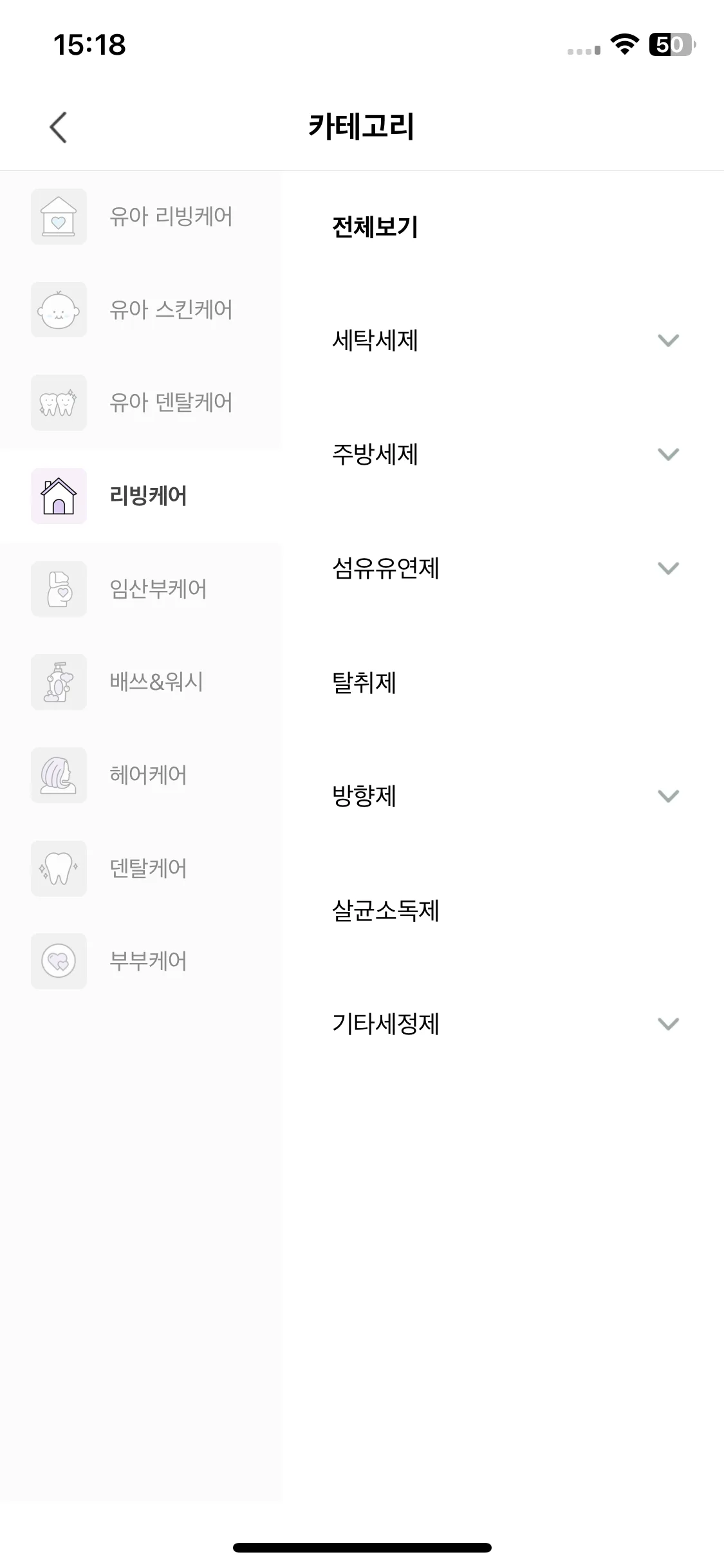Select the 살균소독제 category
Viewport: 724px width, 1568px height.
[385, 910]
